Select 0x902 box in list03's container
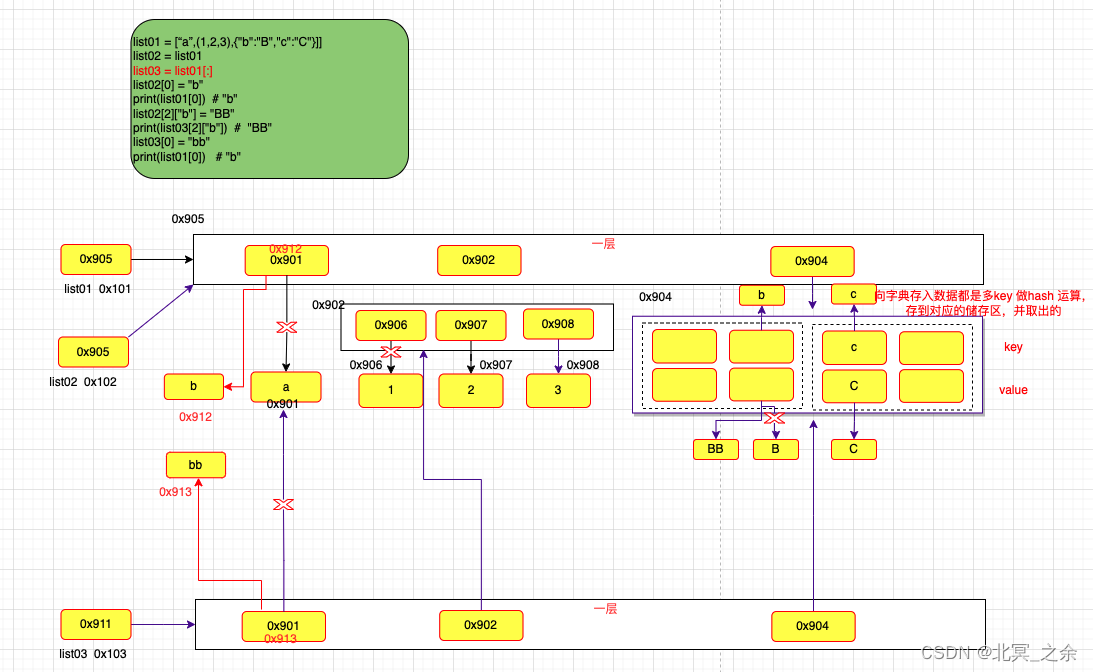This screenshot has width=1093, height=672. click(481, 625)
